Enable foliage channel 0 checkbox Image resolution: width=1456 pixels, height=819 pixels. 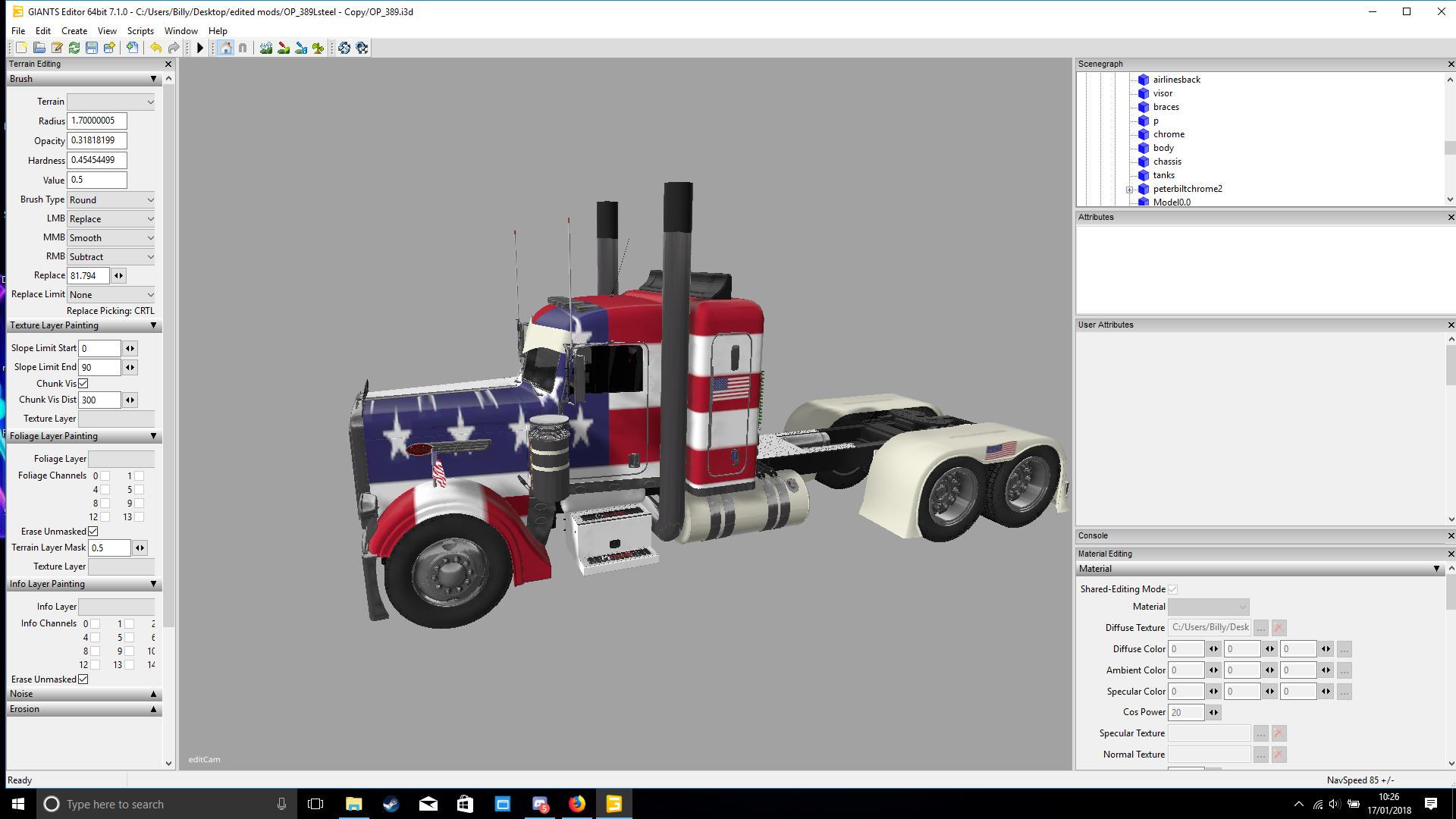105,476
